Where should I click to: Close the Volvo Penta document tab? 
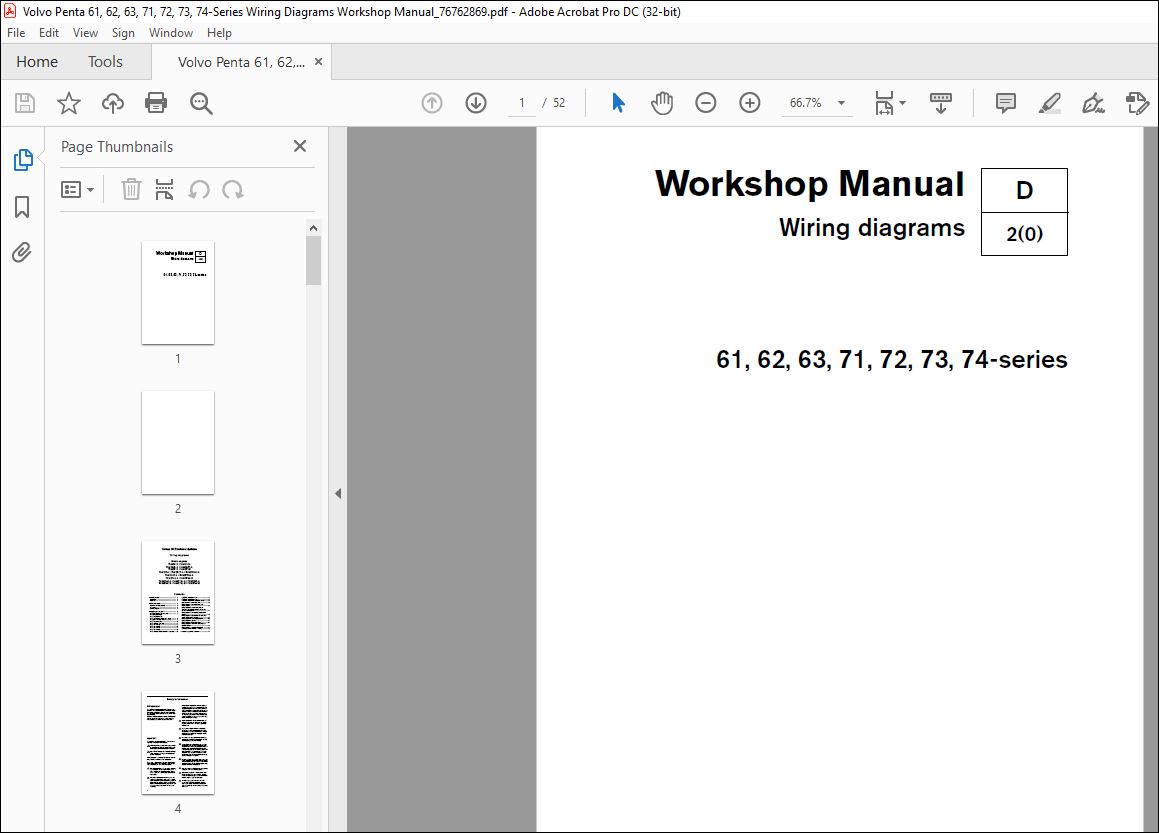pyautogui.click(x=319, y=62)
